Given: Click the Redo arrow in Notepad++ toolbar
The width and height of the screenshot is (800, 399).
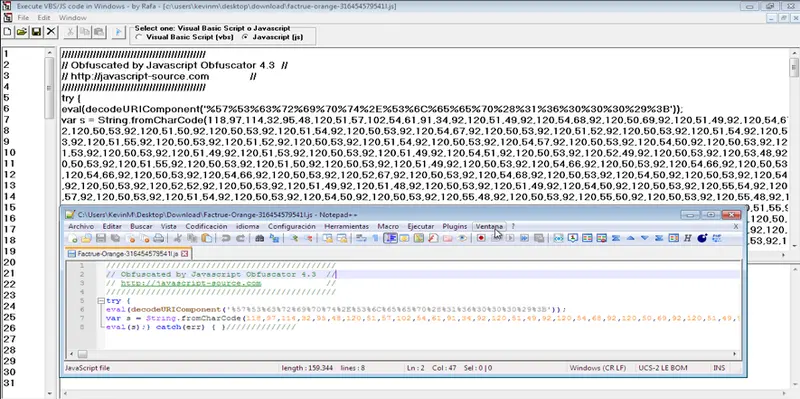Looking at the screenshot, I should click(x=240, y=238).
